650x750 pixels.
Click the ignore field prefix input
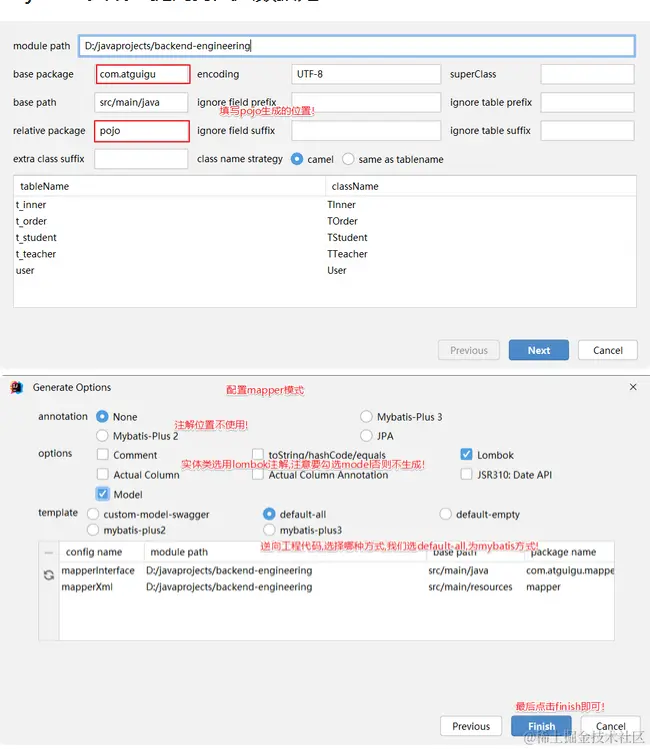(366, 102)
